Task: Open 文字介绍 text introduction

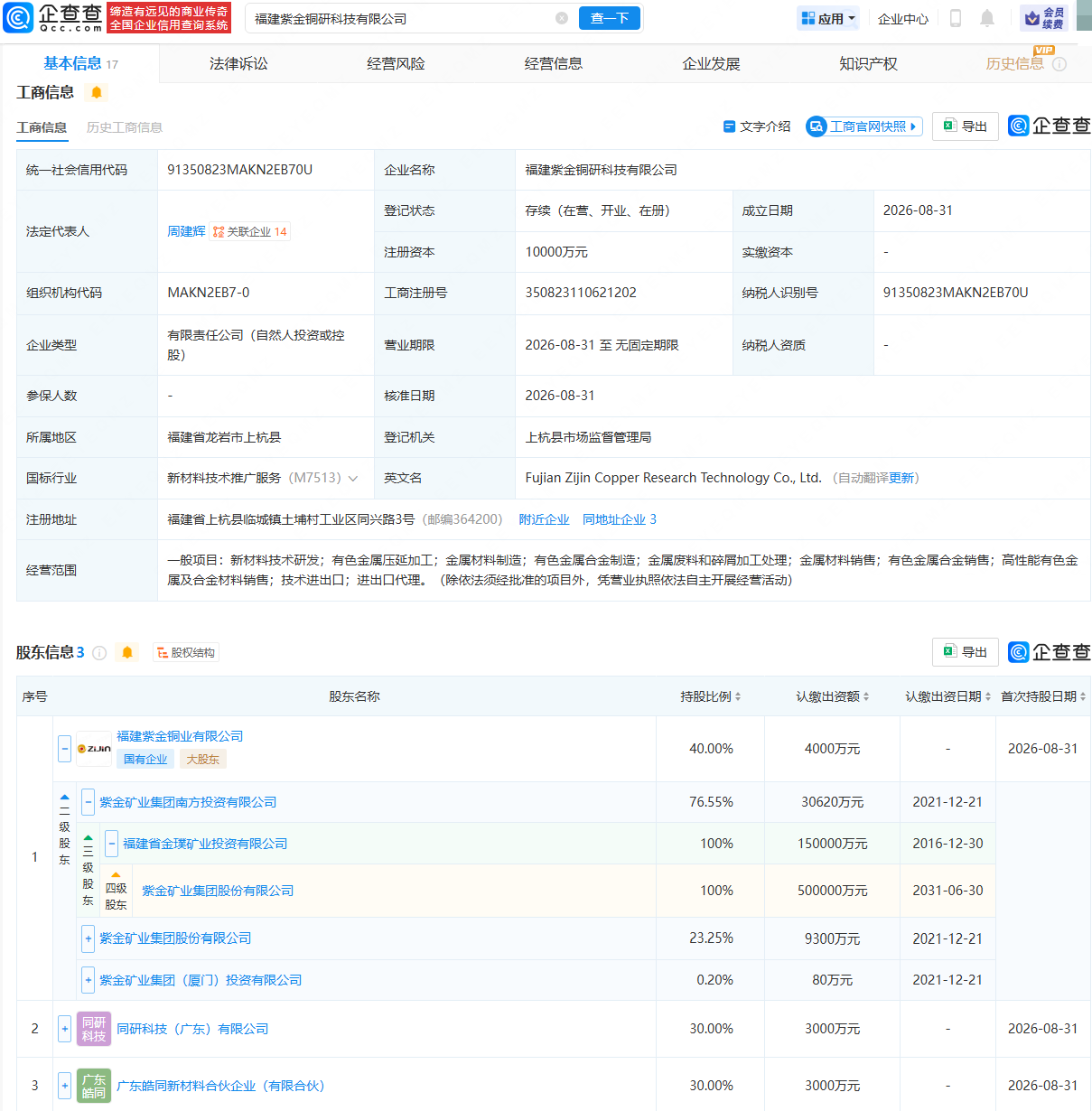Action: point(757,126)
